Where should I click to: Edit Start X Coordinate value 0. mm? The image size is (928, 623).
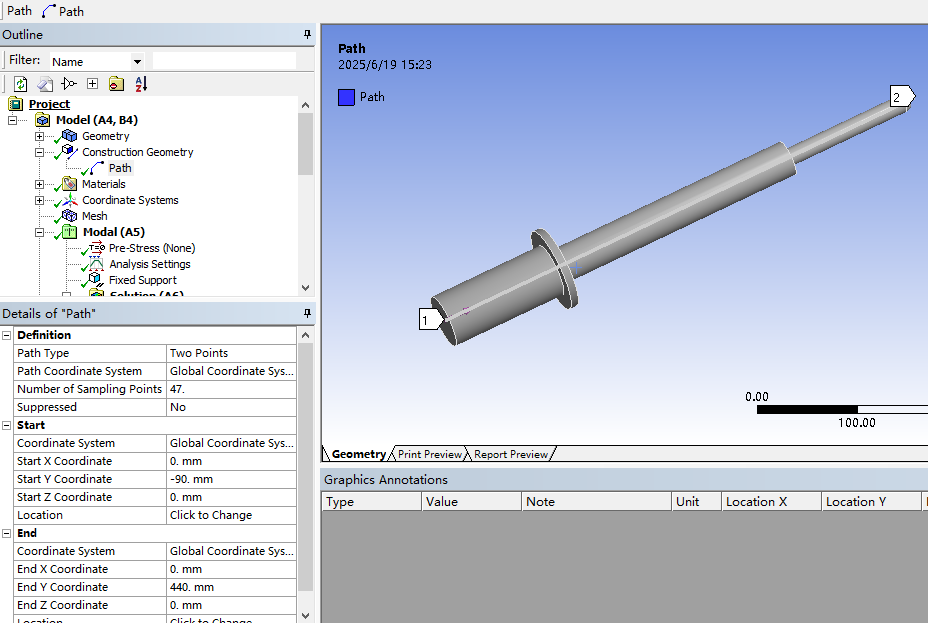[231, 461]
